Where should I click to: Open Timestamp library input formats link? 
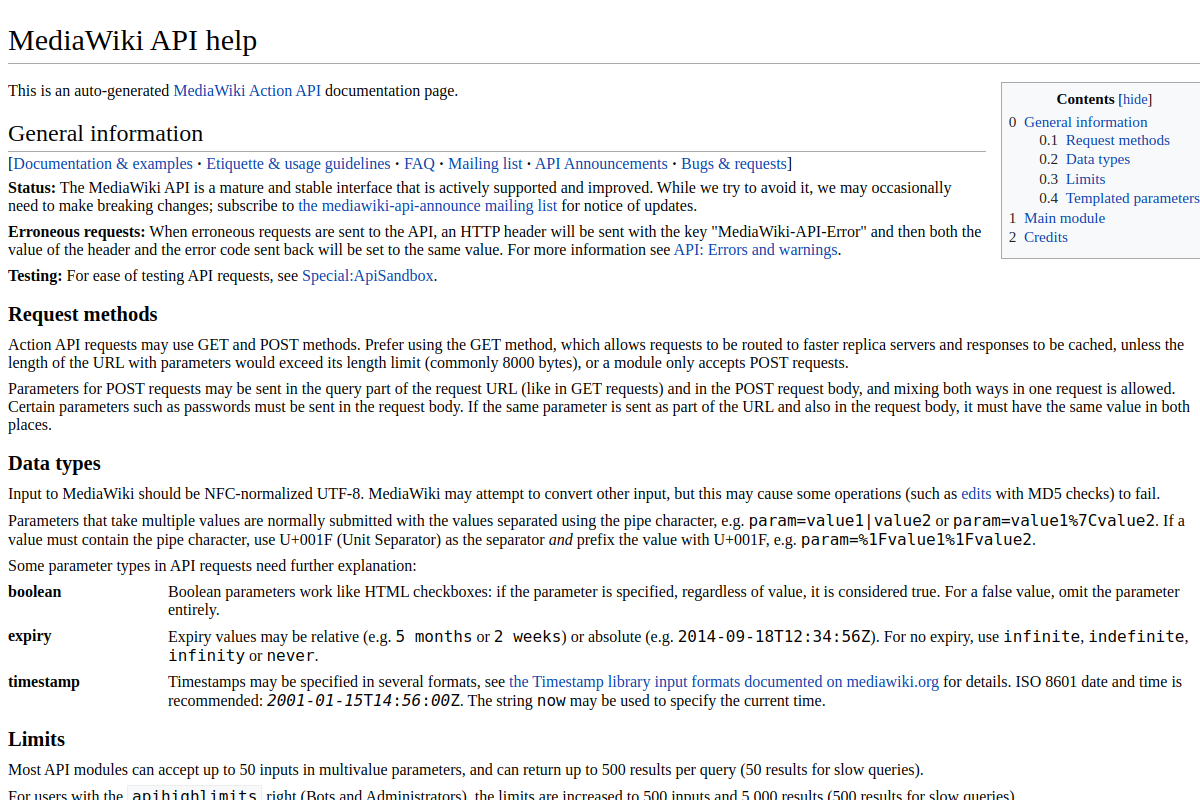click(x=724, y=682)
